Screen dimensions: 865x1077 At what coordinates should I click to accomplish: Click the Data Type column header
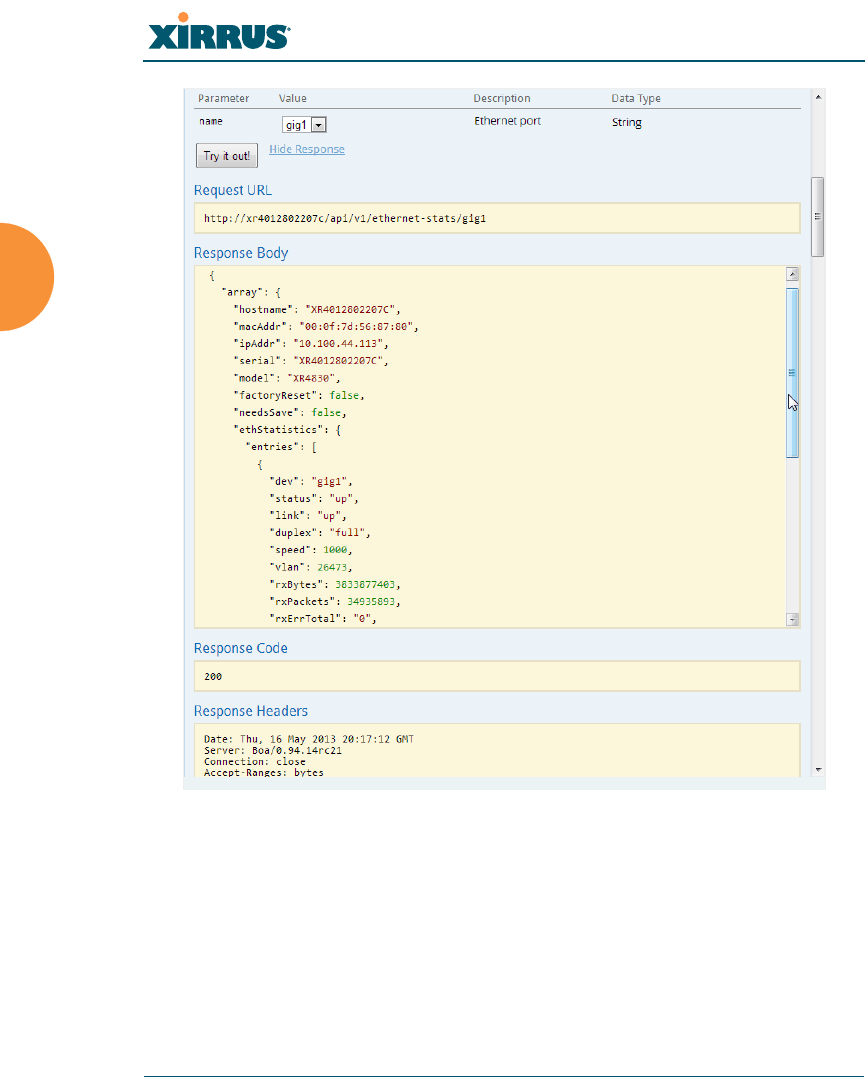(x=636, y=98)
